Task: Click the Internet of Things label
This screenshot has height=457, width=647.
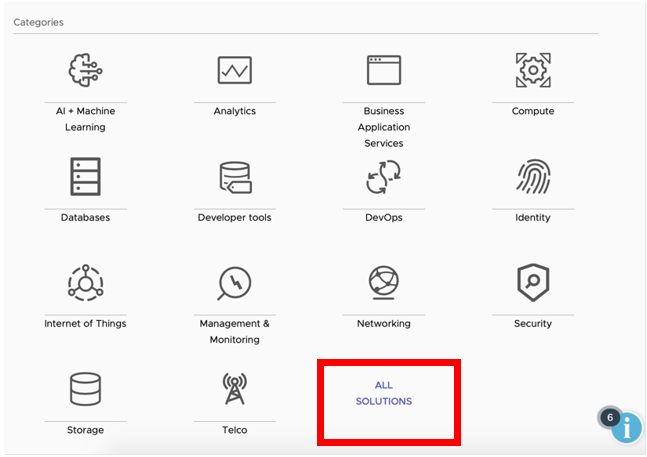Action: pyautogui.click(x=85, y=323)
